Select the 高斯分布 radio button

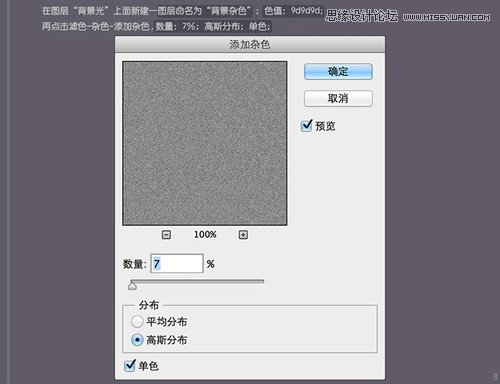click(137, 340)
